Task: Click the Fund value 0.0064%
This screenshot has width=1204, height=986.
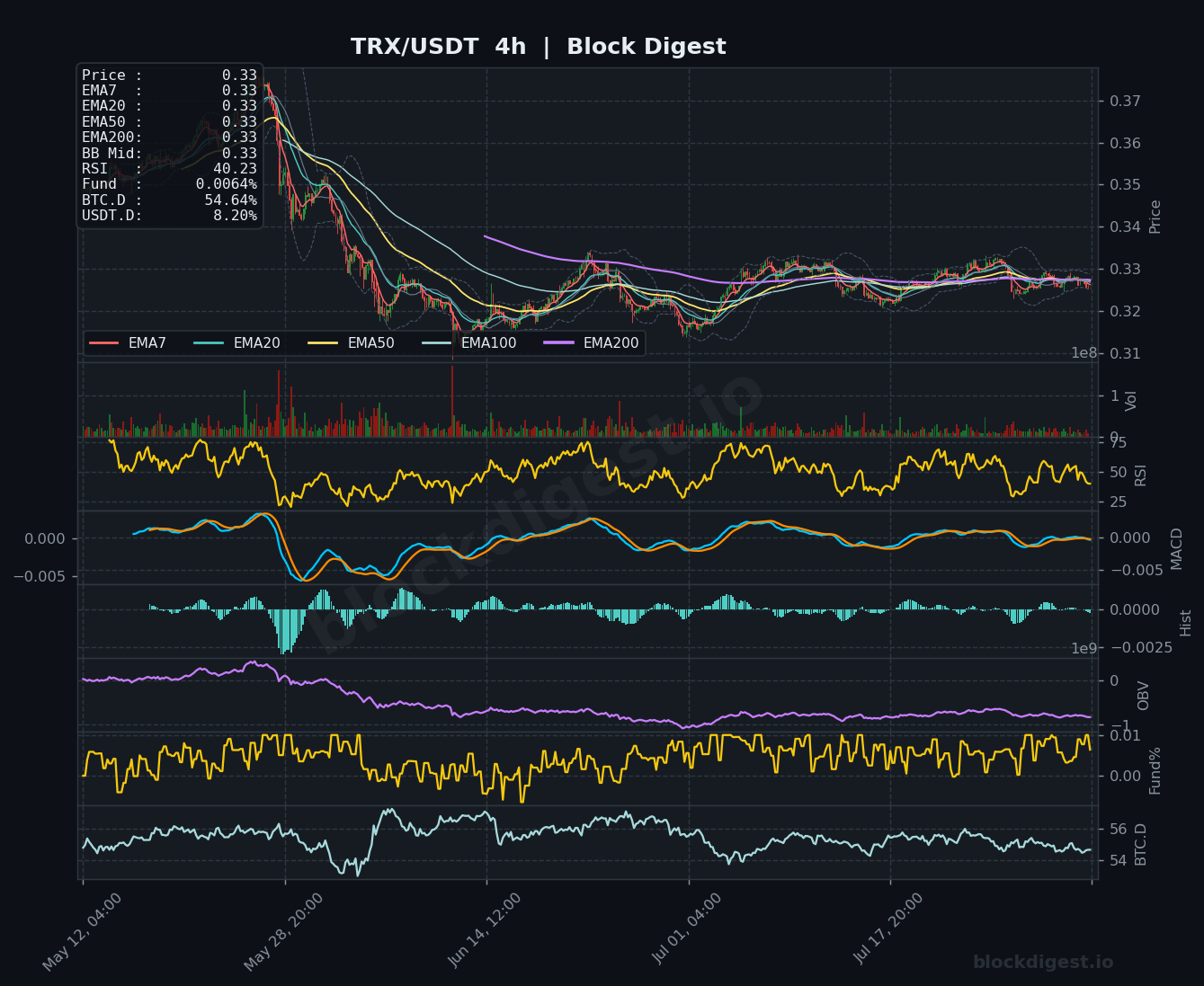Action: [227, 184]
